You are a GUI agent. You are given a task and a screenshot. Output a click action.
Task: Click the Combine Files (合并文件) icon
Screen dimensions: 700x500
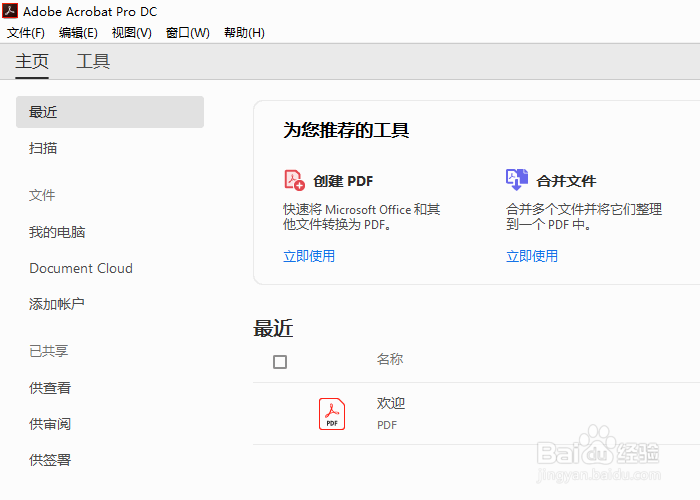coord(517,179)
